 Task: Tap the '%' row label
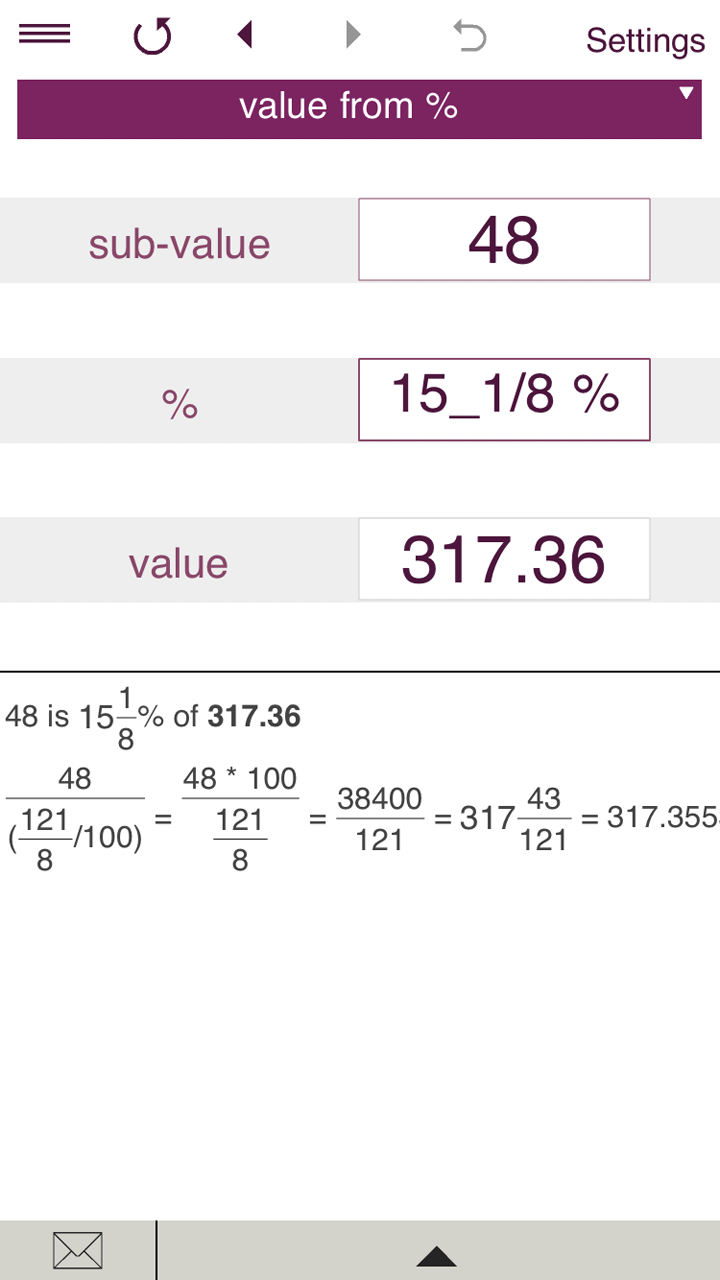pyautogui.click(x=179, y=404)
